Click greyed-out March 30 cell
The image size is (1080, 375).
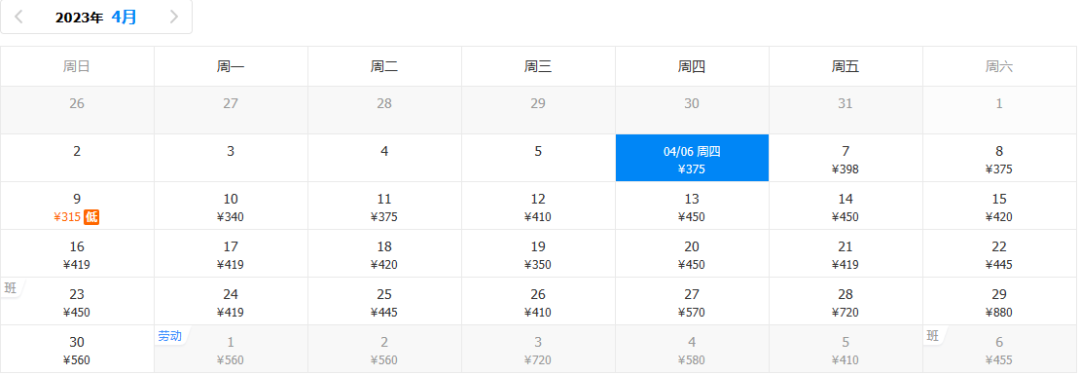click(x=692, y=110)
